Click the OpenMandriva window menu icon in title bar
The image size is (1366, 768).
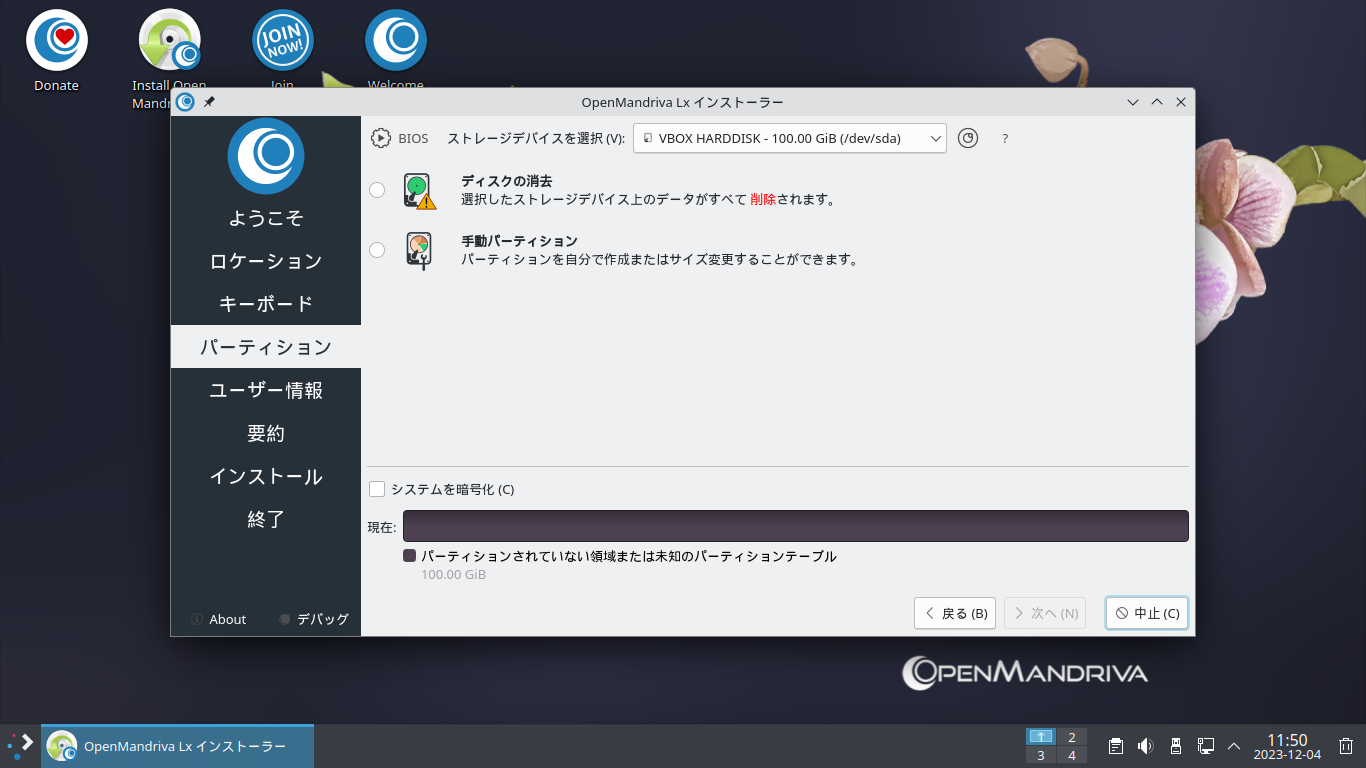pos(185,102)
